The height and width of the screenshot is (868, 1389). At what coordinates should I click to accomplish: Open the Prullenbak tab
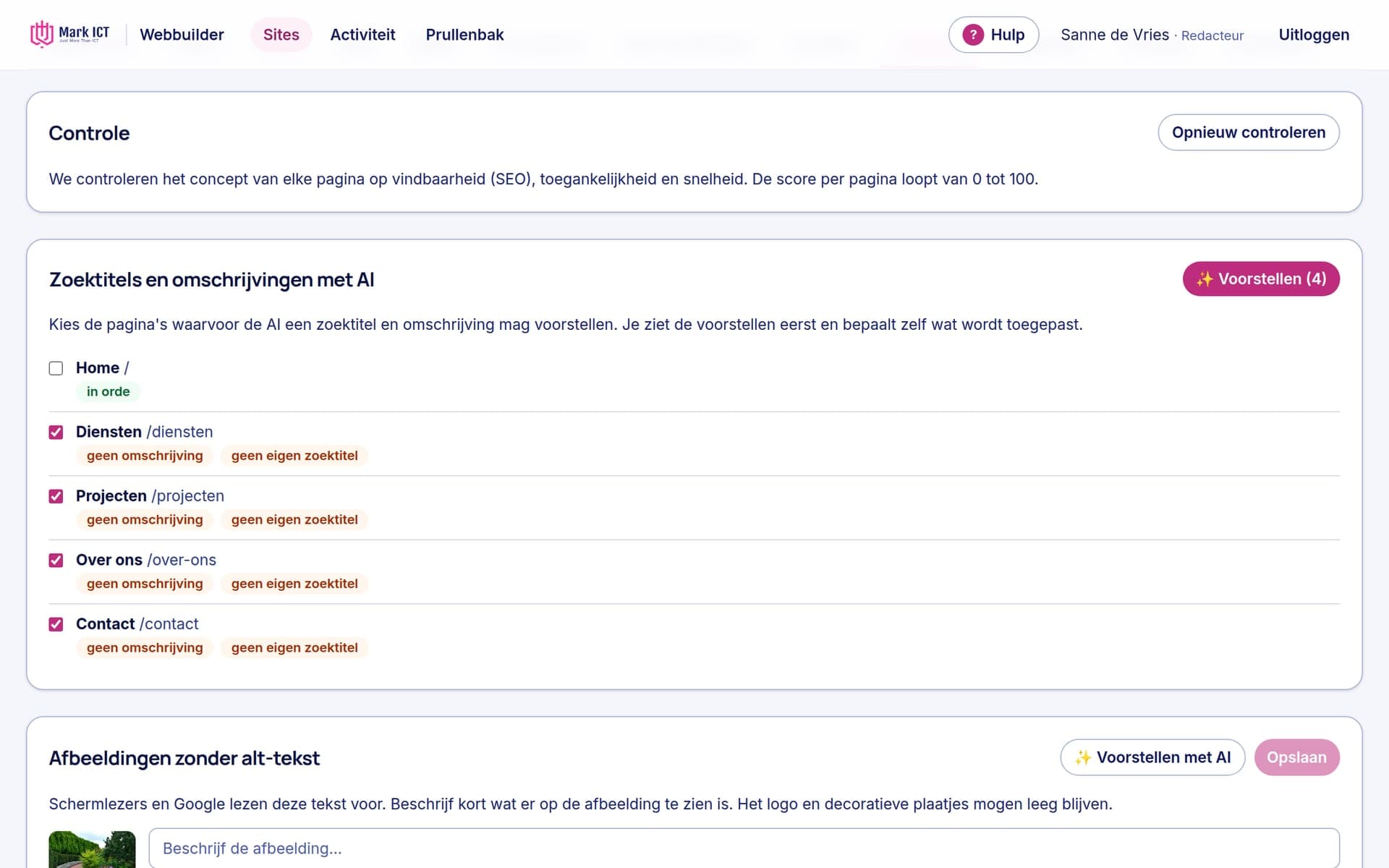(x=464, y=35)
